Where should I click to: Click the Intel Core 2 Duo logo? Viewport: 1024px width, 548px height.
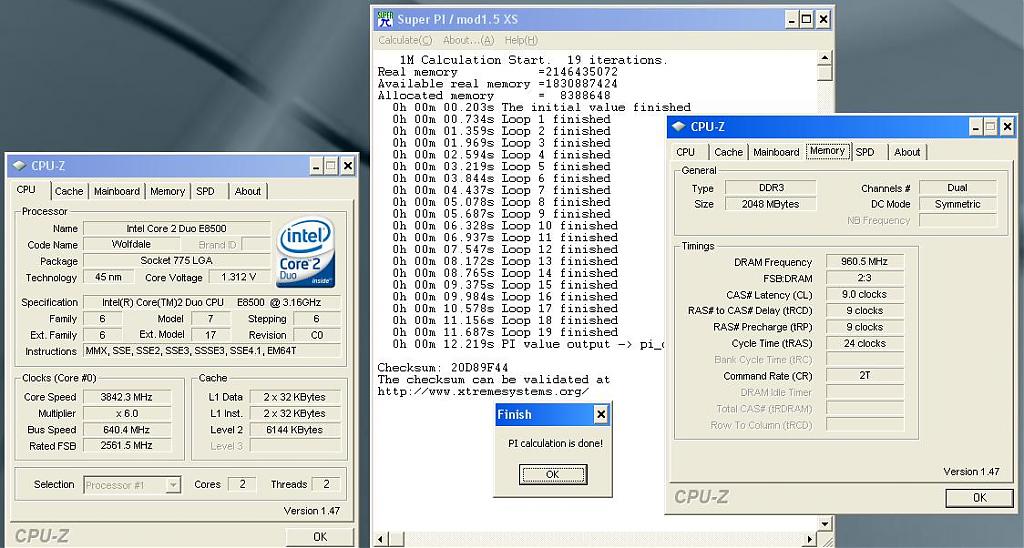coord(306,252)
